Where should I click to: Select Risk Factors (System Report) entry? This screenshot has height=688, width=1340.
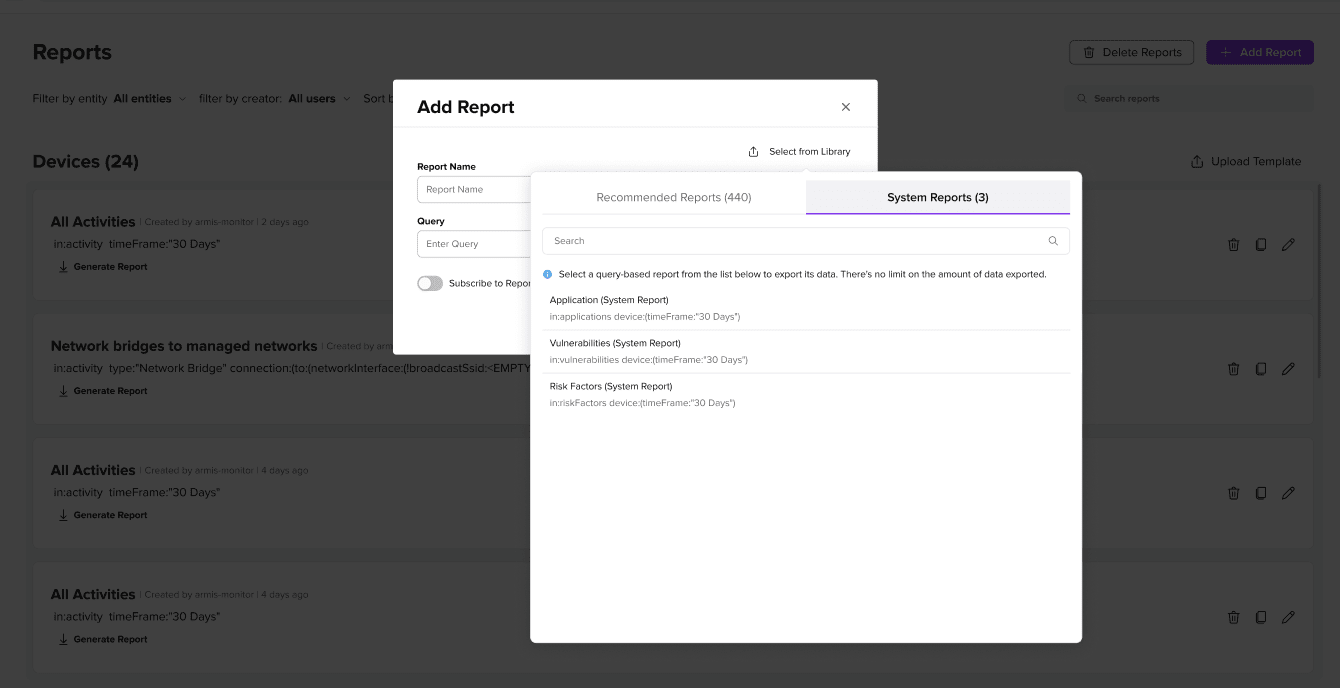806,394
